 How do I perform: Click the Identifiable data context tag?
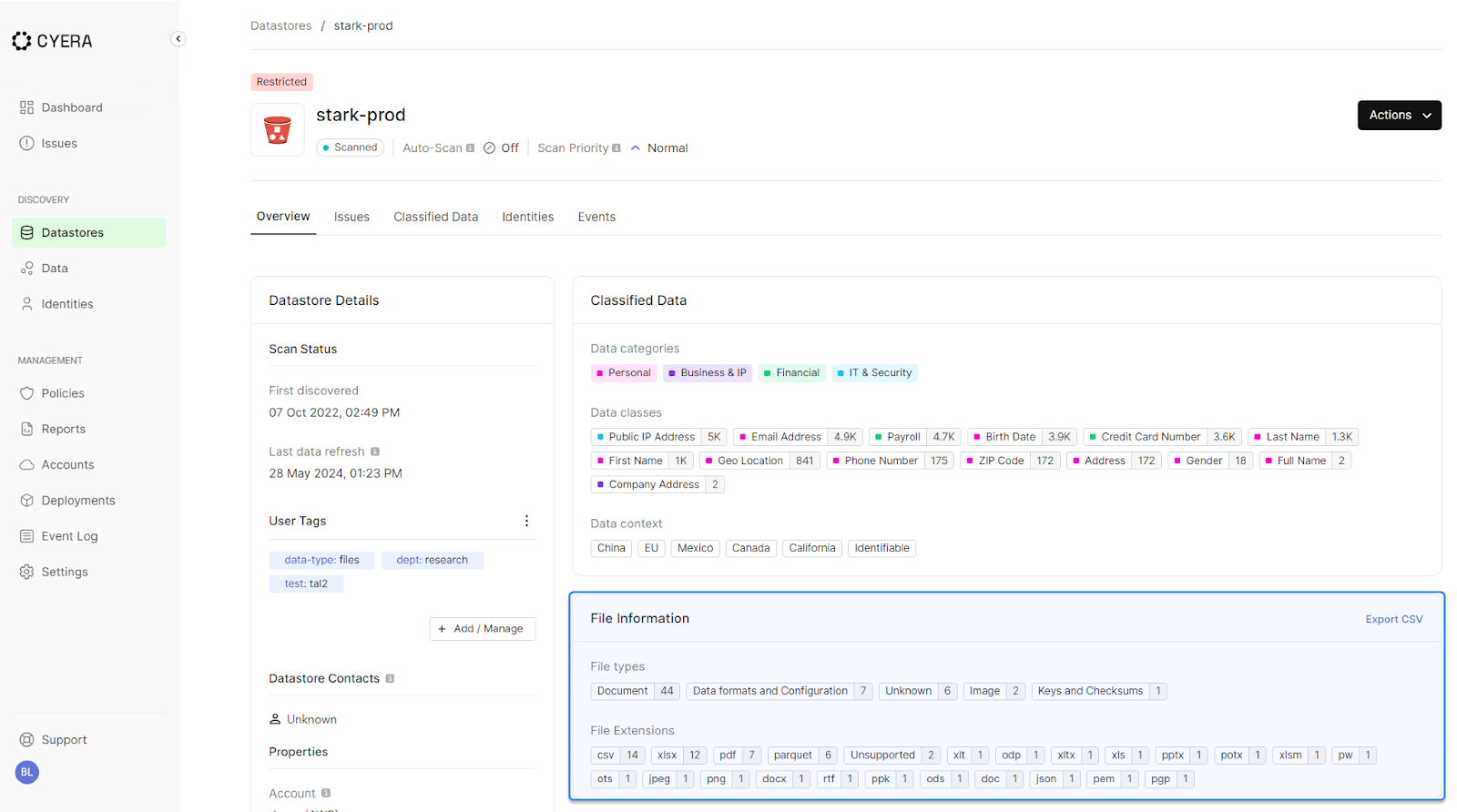coord(881,548)
